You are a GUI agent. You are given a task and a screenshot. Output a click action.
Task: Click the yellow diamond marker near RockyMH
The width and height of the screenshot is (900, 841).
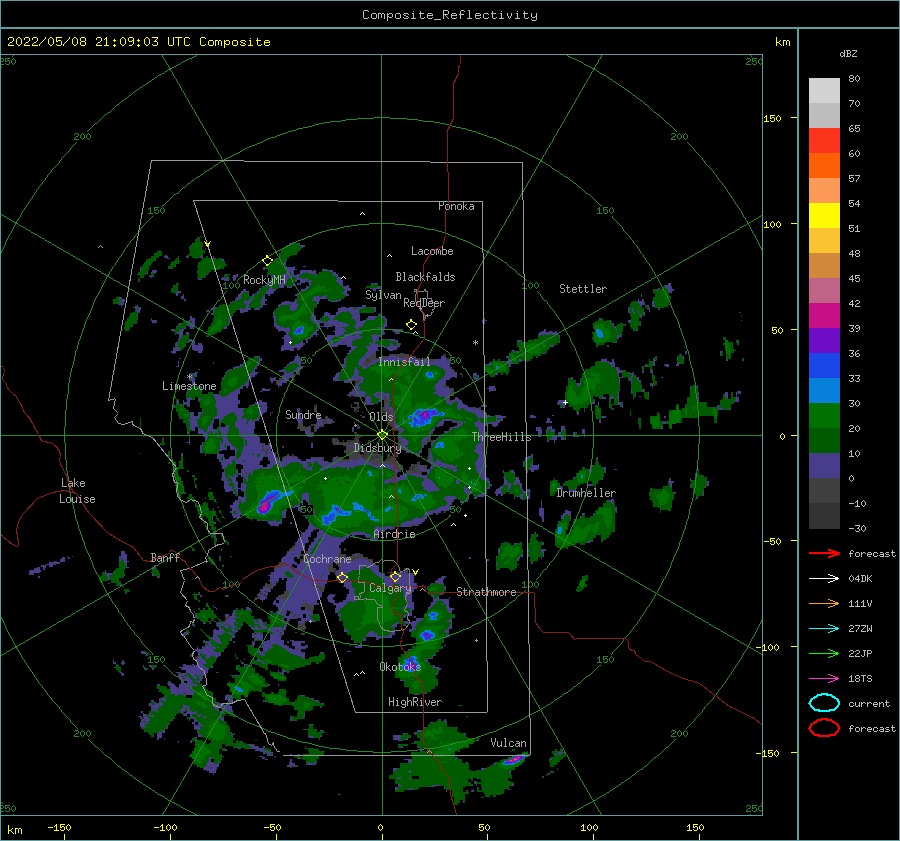tap(267, 261)
